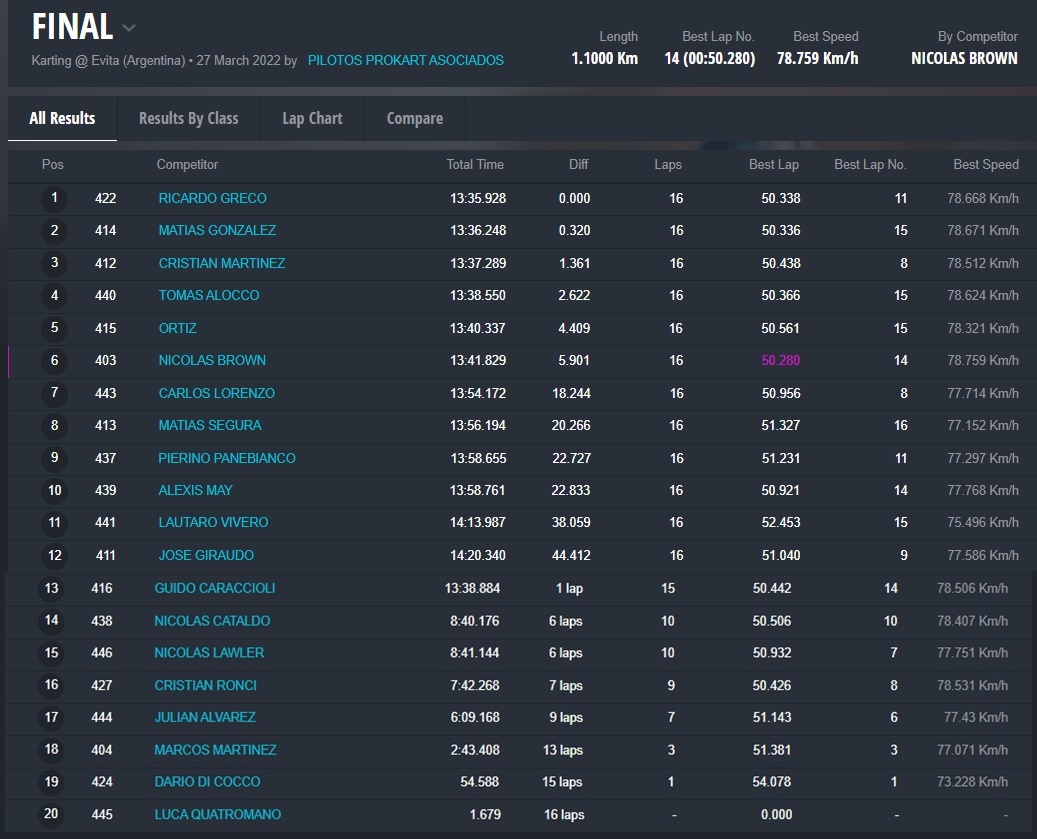View competitor LUCA QUATROMANO
The height and width of the screenshot is (839, 1037).
[217, 814]
